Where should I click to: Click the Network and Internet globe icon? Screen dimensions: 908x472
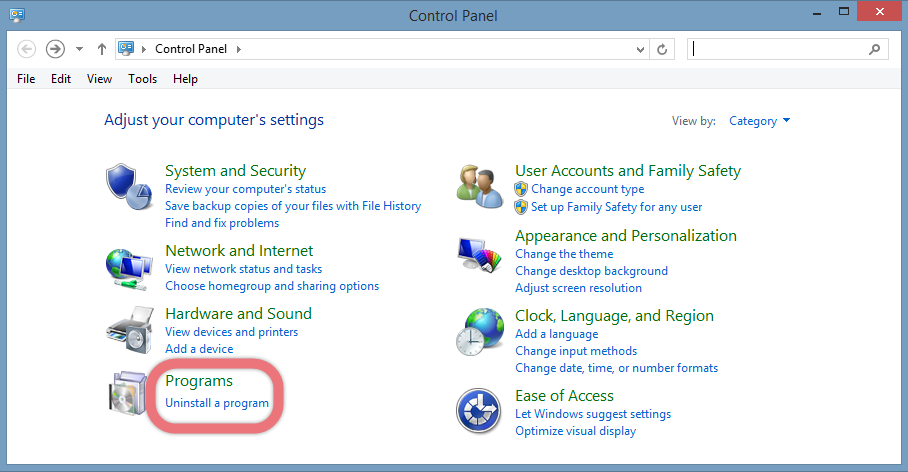tap(129, 269)
